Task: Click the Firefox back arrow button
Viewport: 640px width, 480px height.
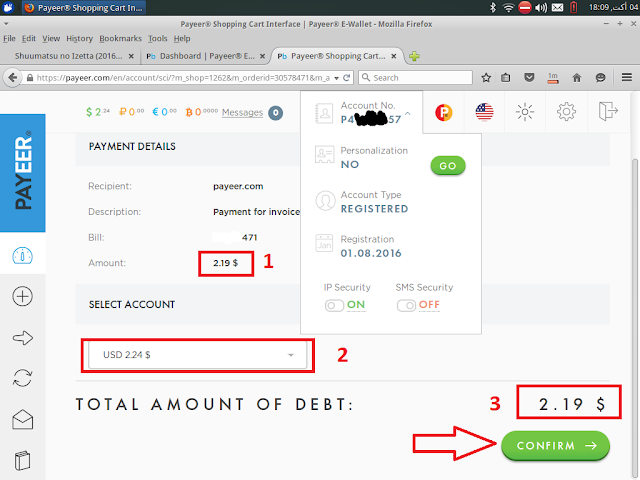Action: (x=13, y=78)
